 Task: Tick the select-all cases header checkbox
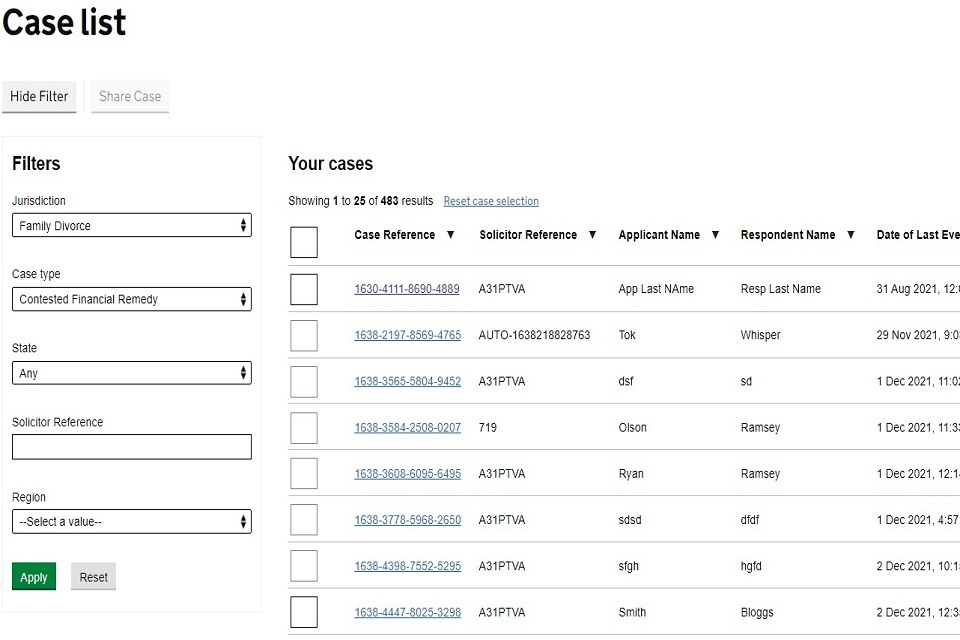pos(304,242)
